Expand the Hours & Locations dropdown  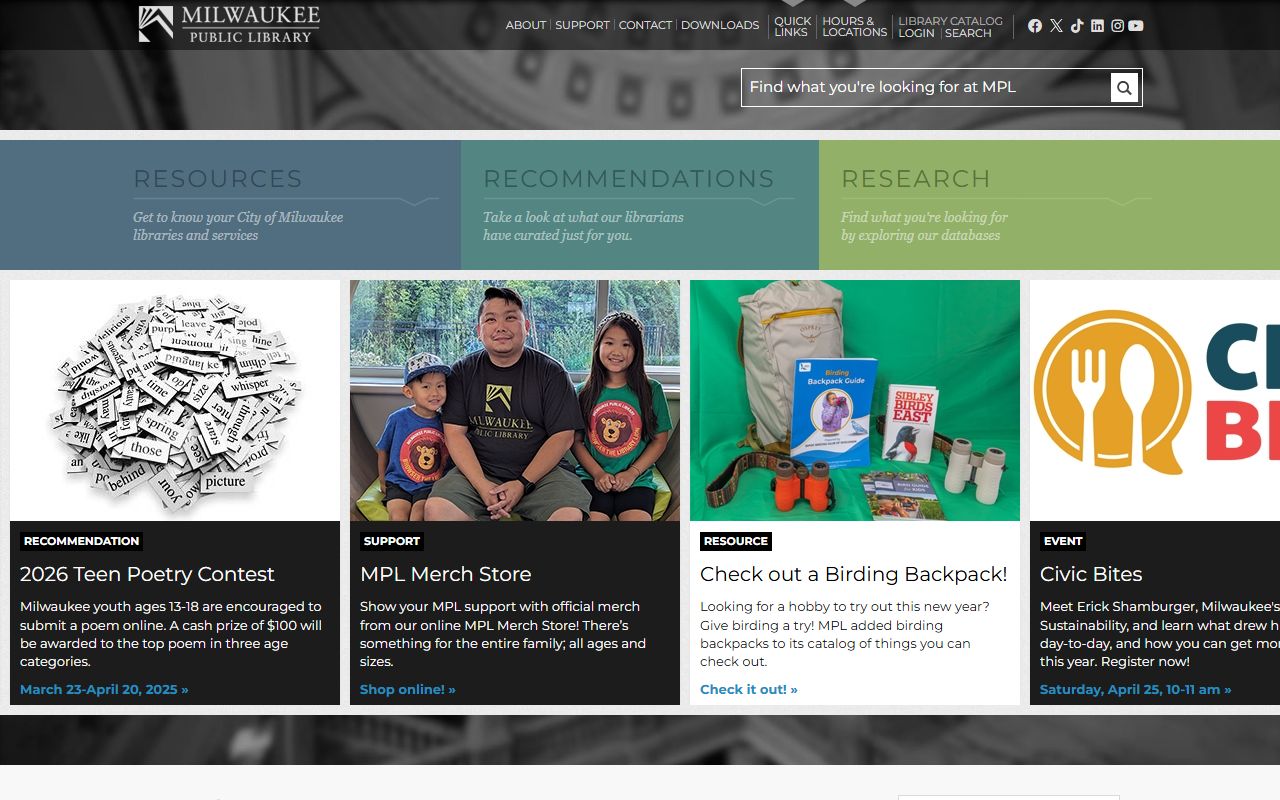pos(854,27)
